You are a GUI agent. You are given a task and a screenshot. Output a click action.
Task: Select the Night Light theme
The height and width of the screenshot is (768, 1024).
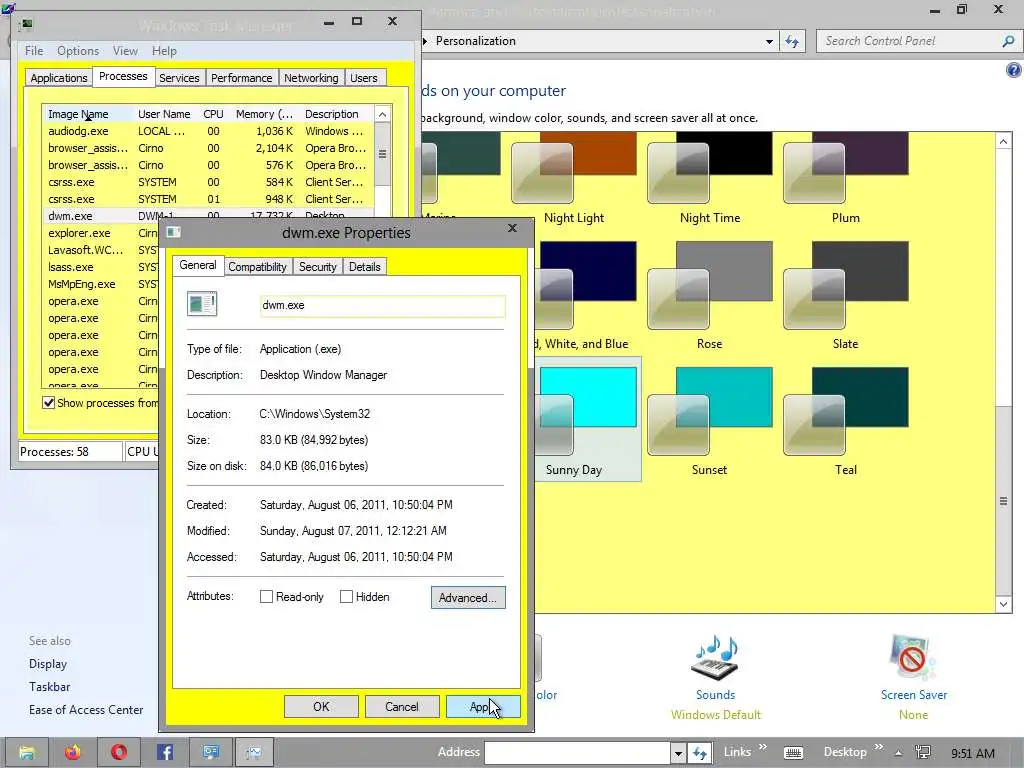coord(573,178)
